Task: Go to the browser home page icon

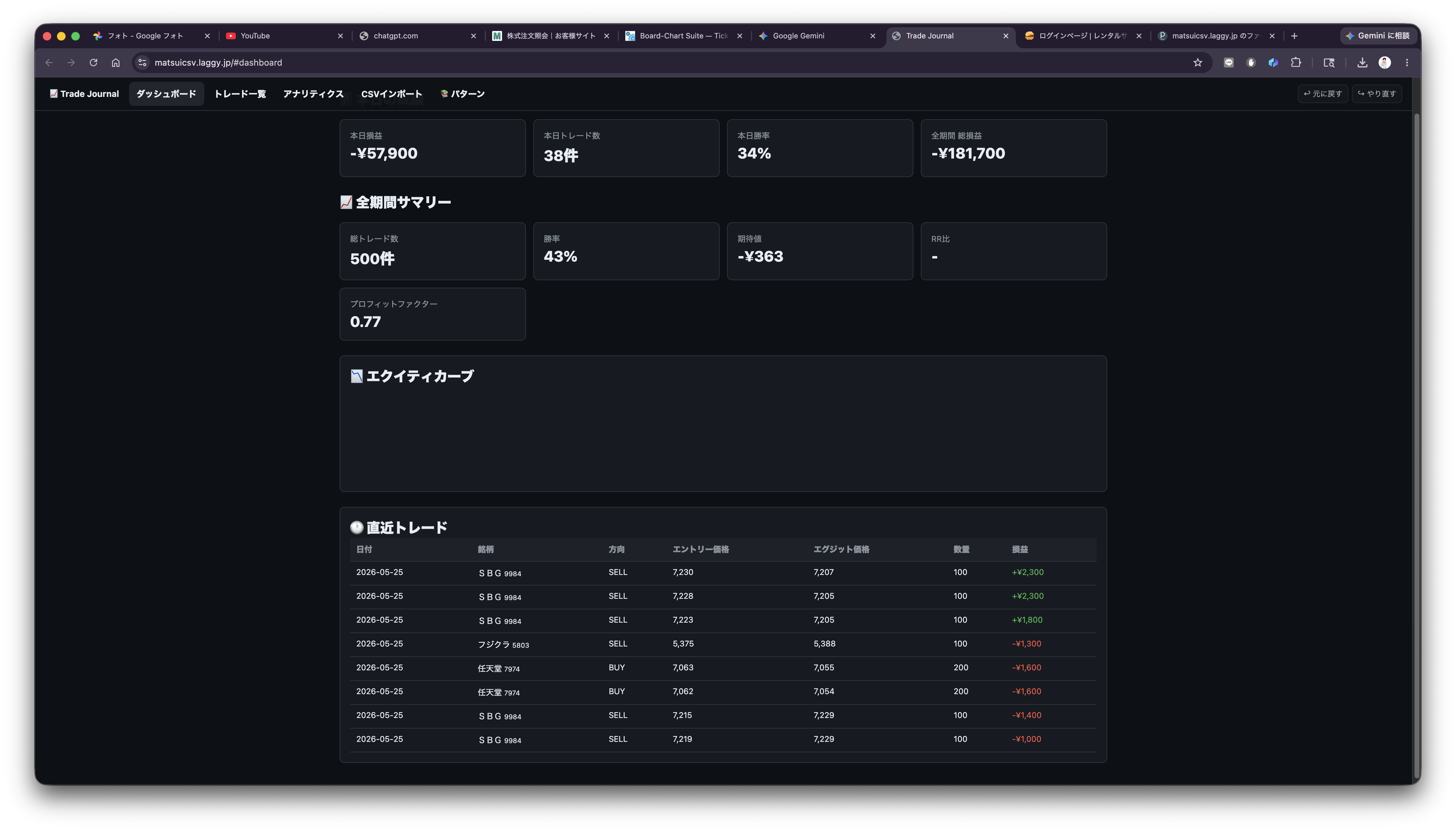Action: coord(116,63)
